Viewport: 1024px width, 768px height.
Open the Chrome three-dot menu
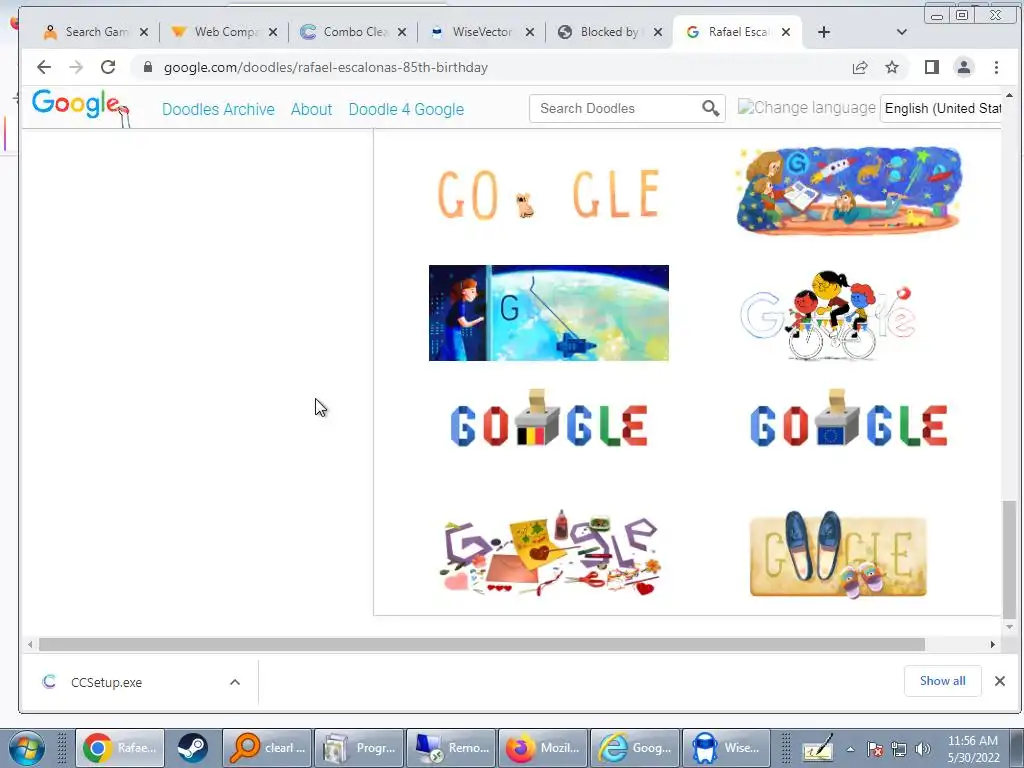996,67
